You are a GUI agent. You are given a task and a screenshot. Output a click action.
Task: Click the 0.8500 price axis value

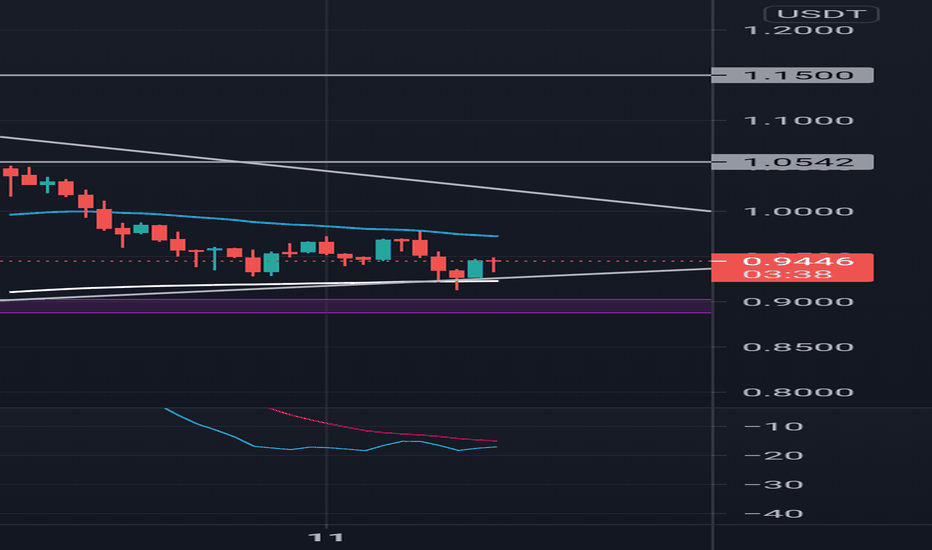pos(798,347)
